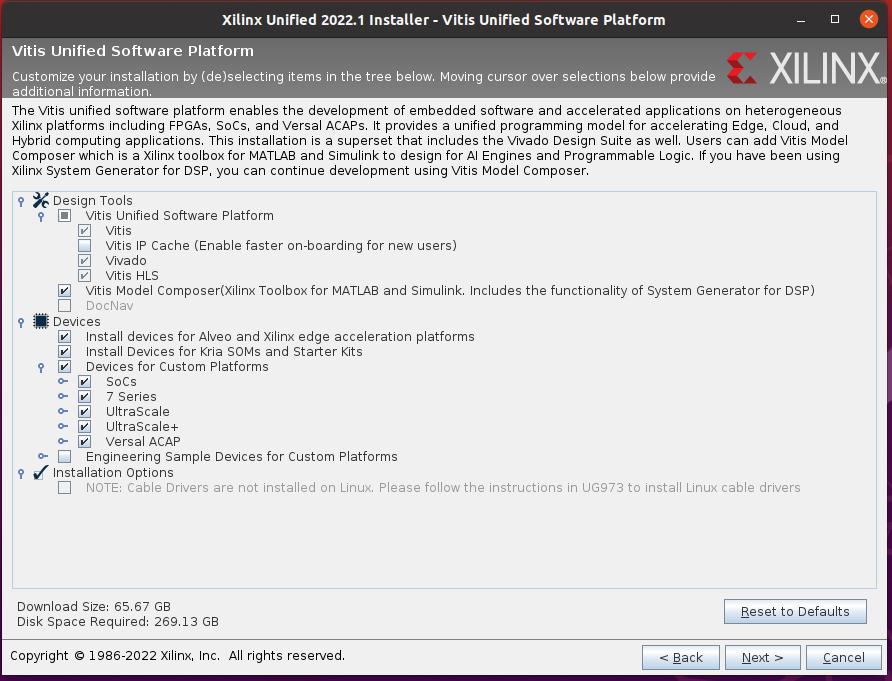Uncheck Versal ACAP devices
Viewport: 892px width, 681px height.
(x=85, y=441)
